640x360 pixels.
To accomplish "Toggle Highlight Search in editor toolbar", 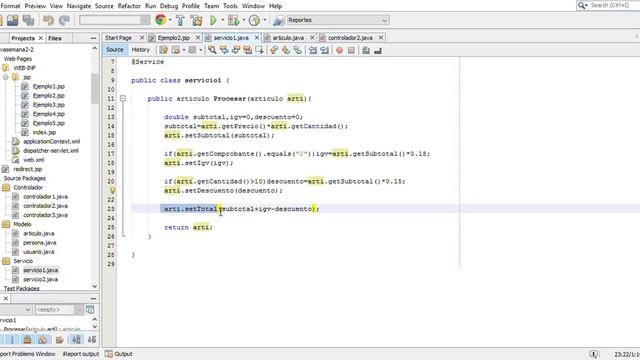I will [247, 50].
